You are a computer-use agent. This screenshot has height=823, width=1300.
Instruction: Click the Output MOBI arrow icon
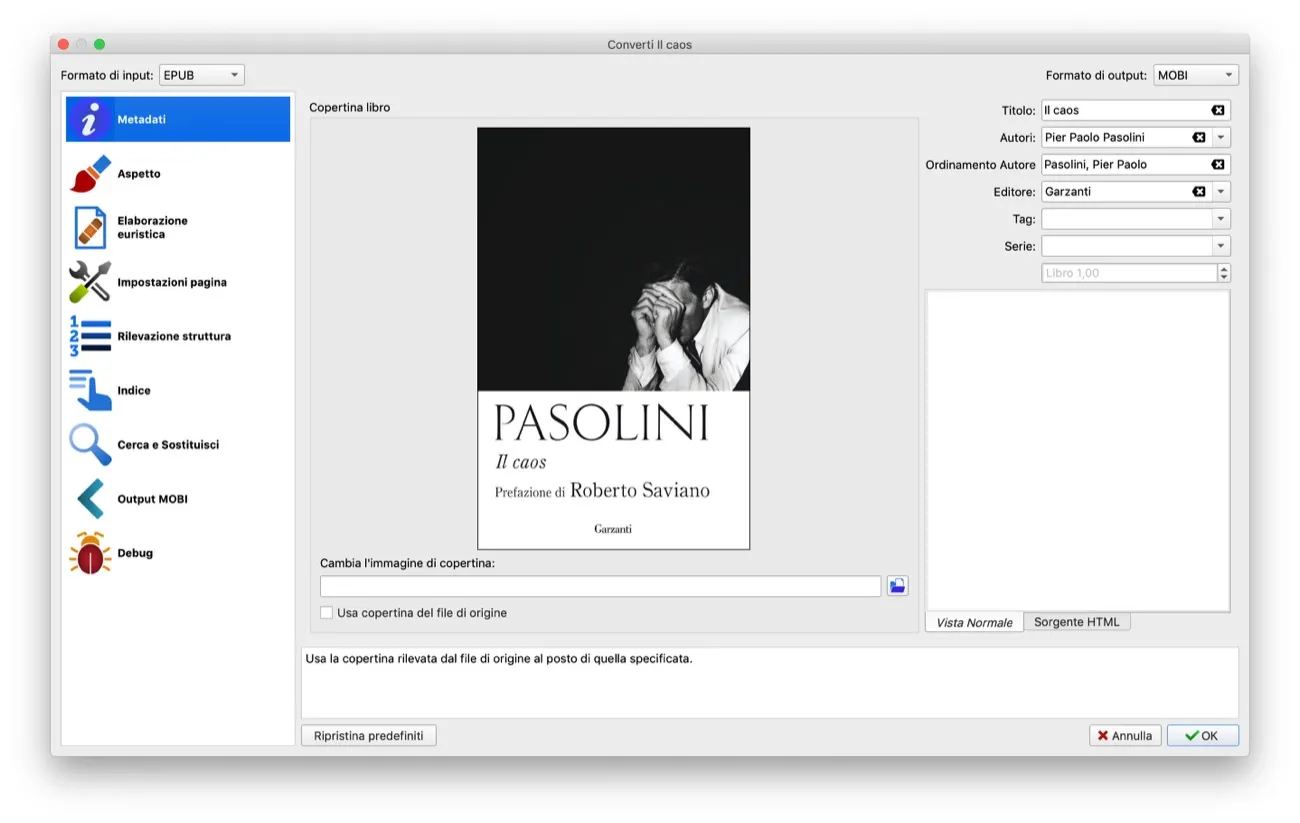pyautogui.click(x=89, y=498)
